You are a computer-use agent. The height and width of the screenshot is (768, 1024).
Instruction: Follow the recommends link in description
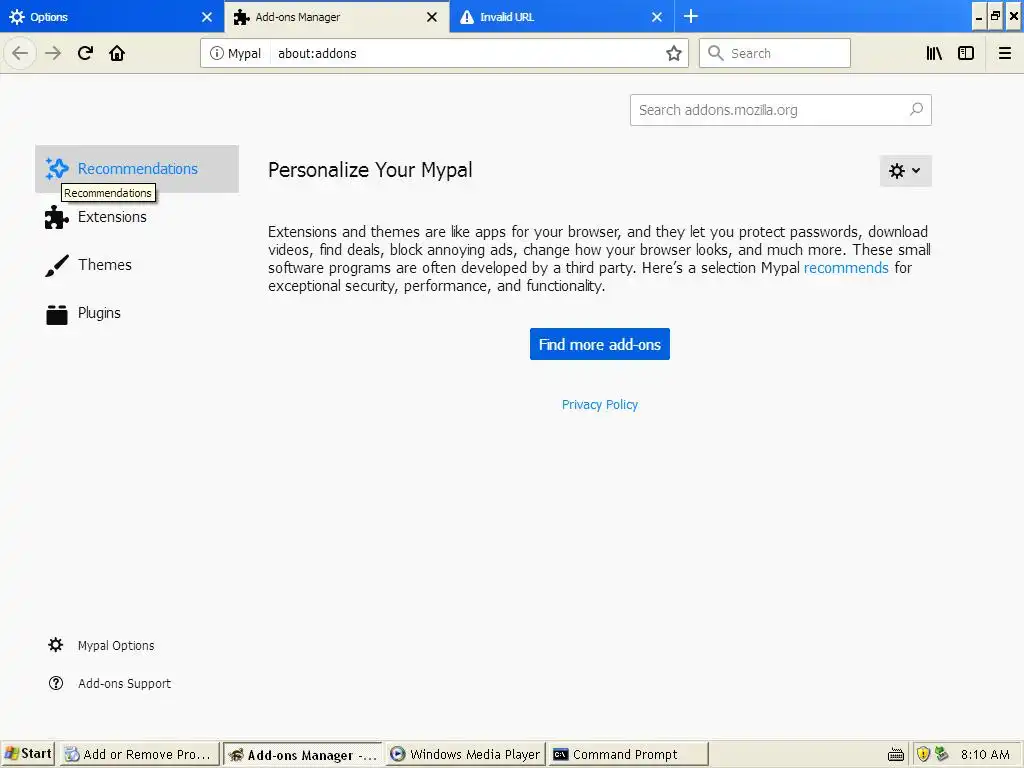(x=846, y=268)
